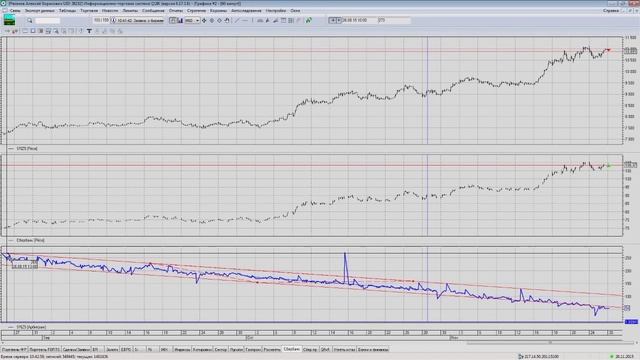Click the blue current value label on arbitrage axis
The image size is (640, 360).
[x=631, y=322]
